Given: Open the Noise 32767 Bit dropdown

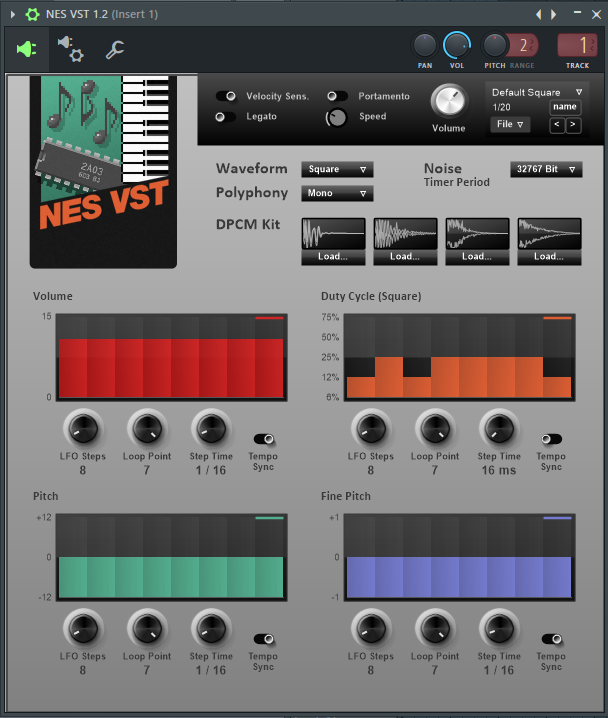Looking at the screenshot, I should point(546,169).
